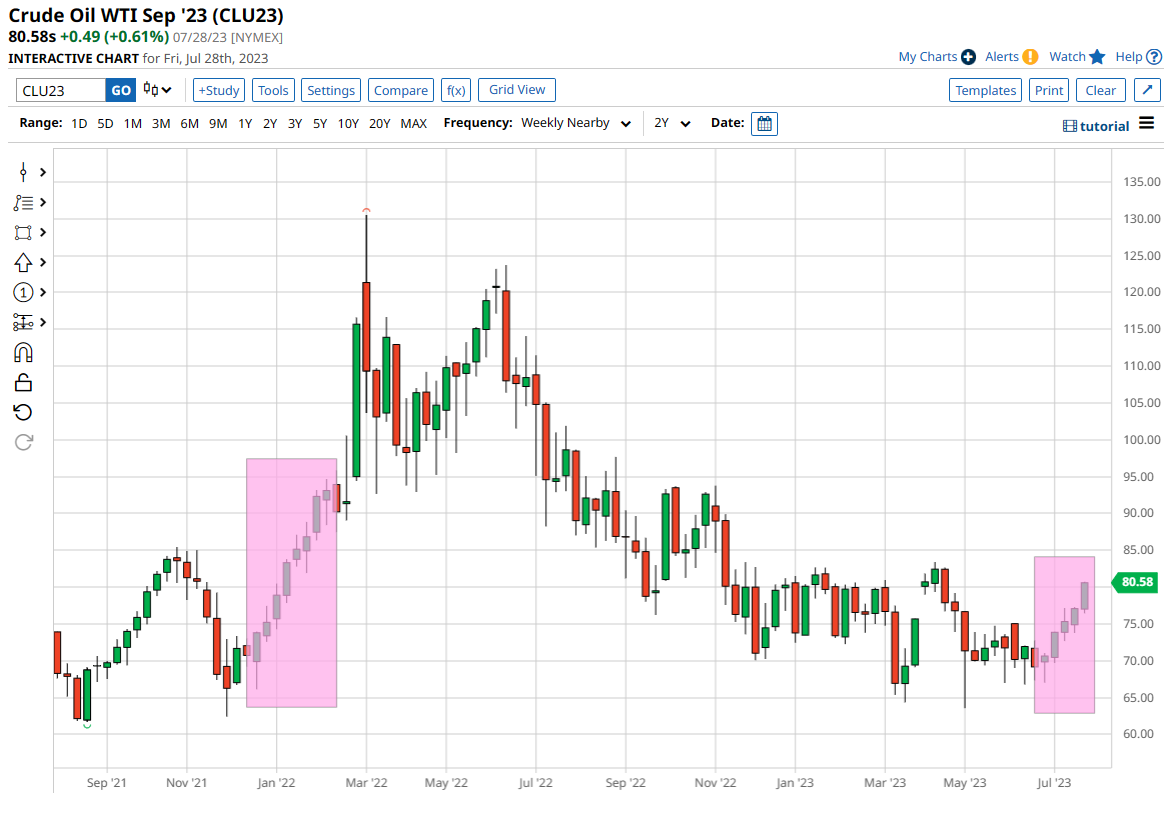
Task: Click the GO button
Action: click(x=120, y=91)
